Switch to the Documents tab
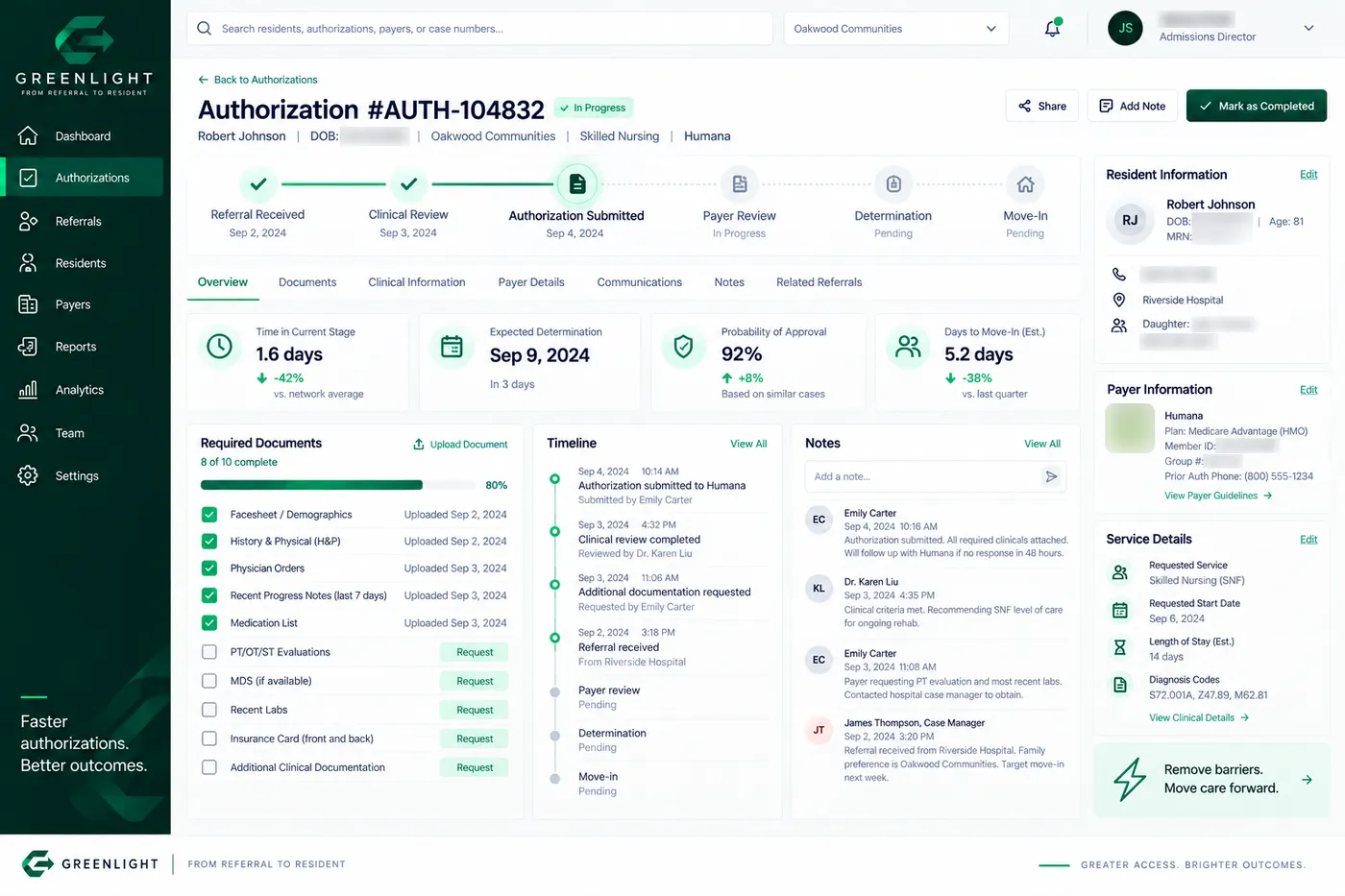The width and height of the screenshot is (1345, 896). coord(307,282)
